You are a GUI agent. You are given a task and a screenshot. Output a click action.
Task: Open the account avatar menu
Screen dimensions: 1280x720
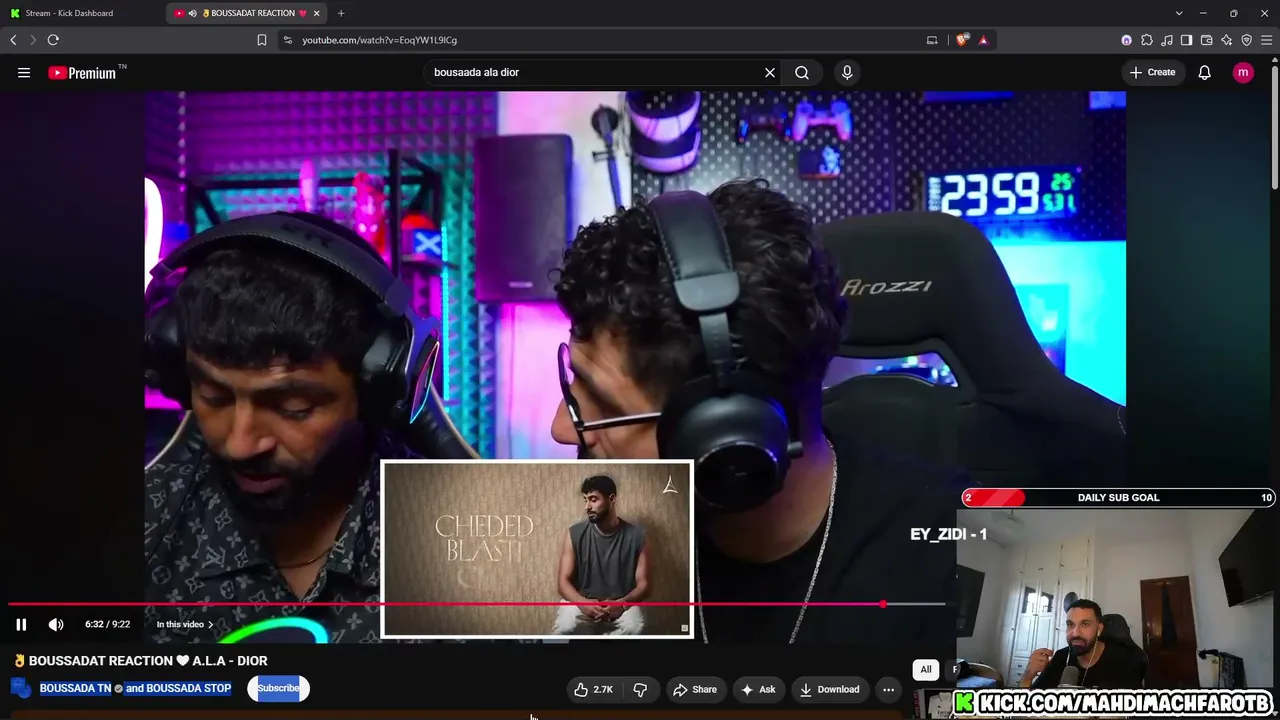(x=1243, y=72)
